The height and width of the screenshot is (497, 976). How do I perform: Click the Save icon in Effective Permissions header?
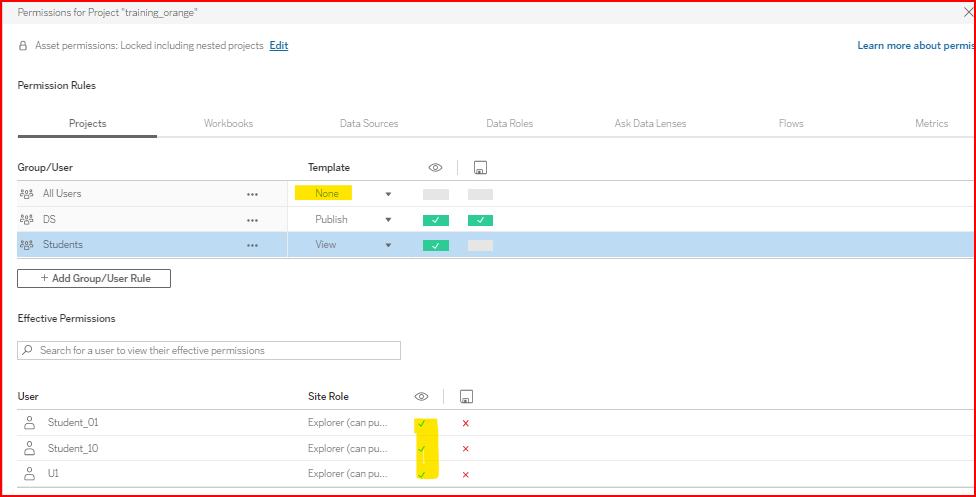click(x=465, y=397)
